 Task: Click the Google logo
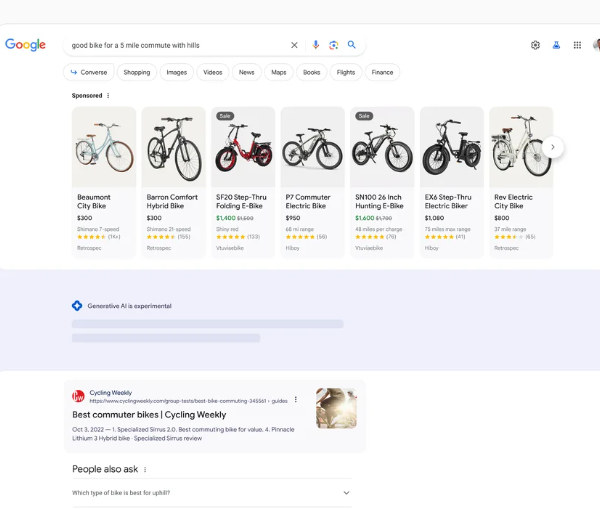click(25, 45)
